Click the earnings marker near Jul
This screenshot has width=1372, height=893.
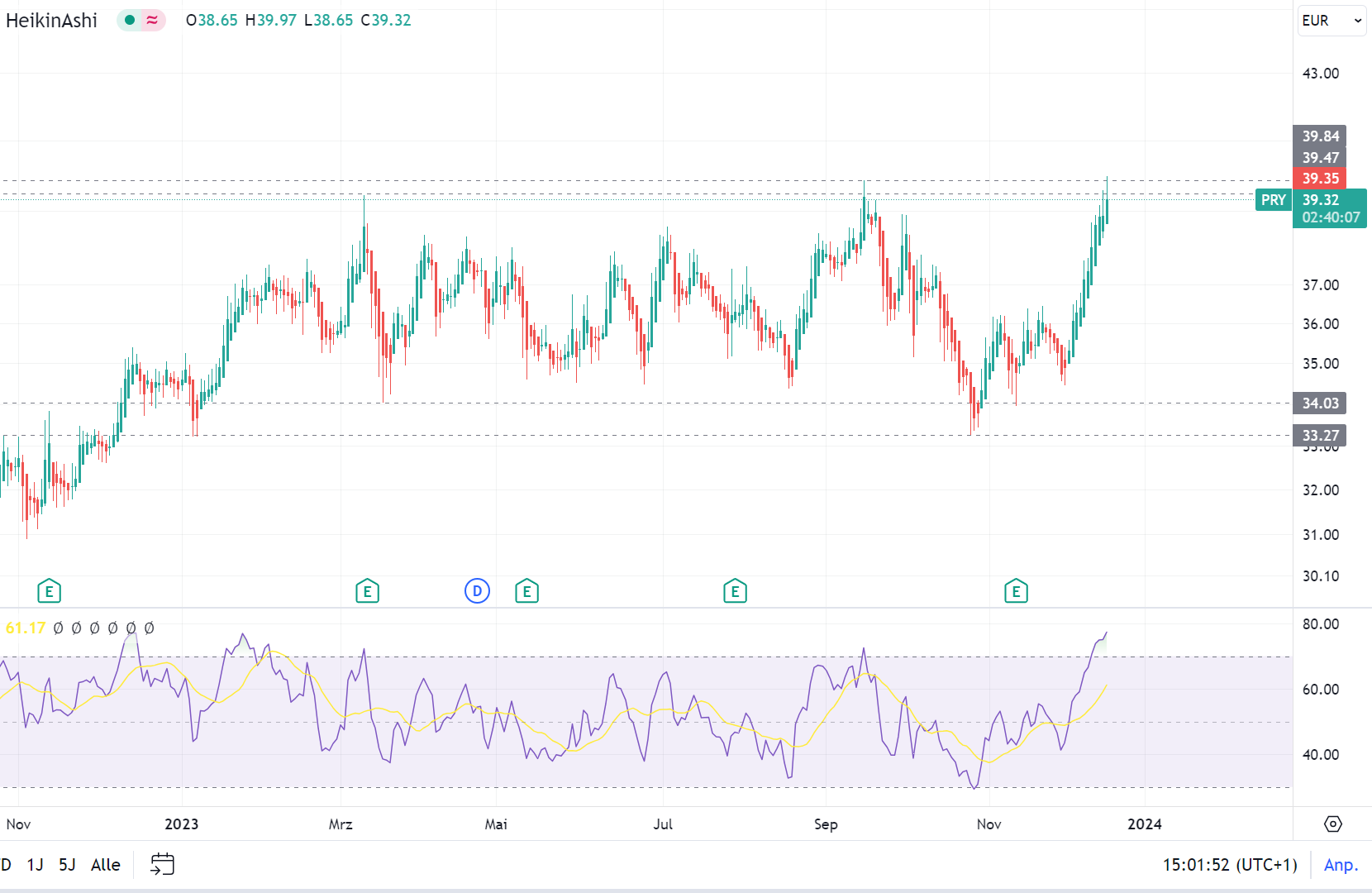(735, 591)
